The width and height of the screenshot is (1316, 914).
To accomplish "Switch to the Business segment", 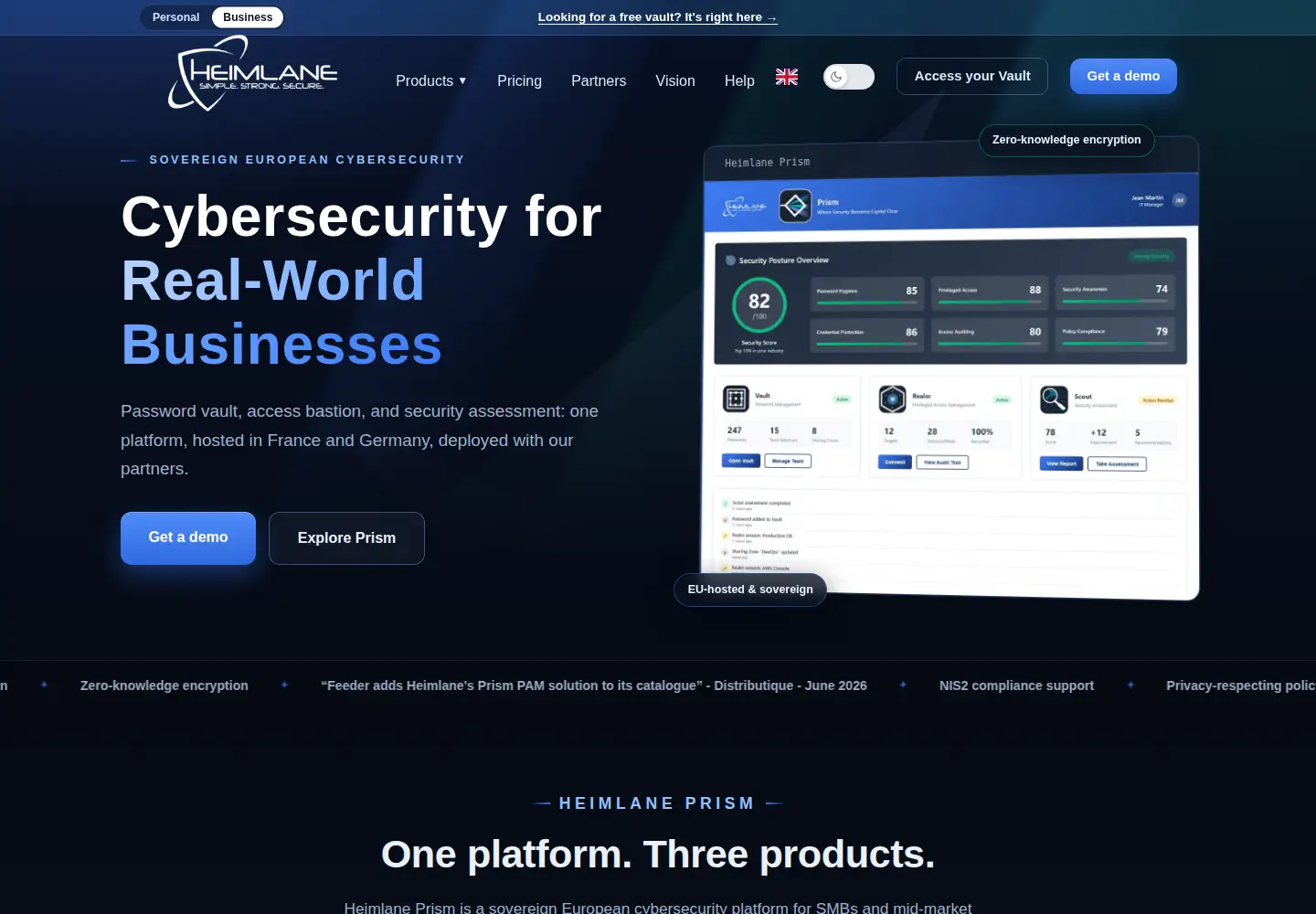I will (x=248, y=17).
